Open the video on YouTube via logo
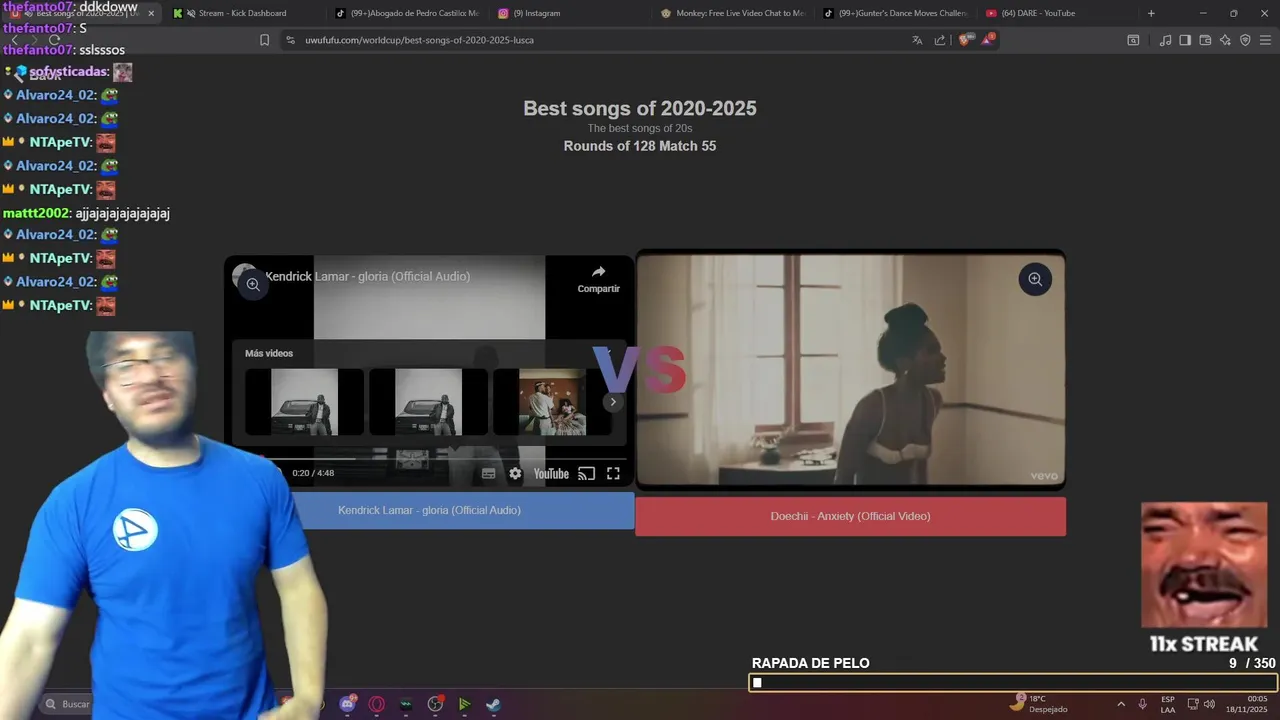This screenshot has height=720, width=1280. [551, 474]
